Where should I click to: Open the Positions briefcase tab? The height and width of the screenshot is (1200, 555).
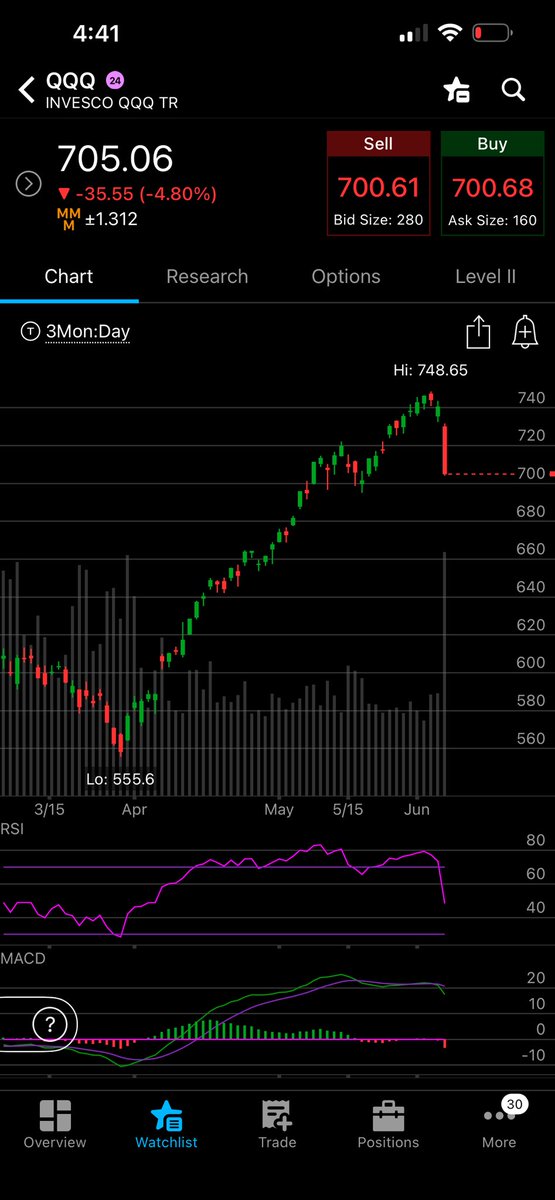pyautogui.click(x=388, y=1125)
